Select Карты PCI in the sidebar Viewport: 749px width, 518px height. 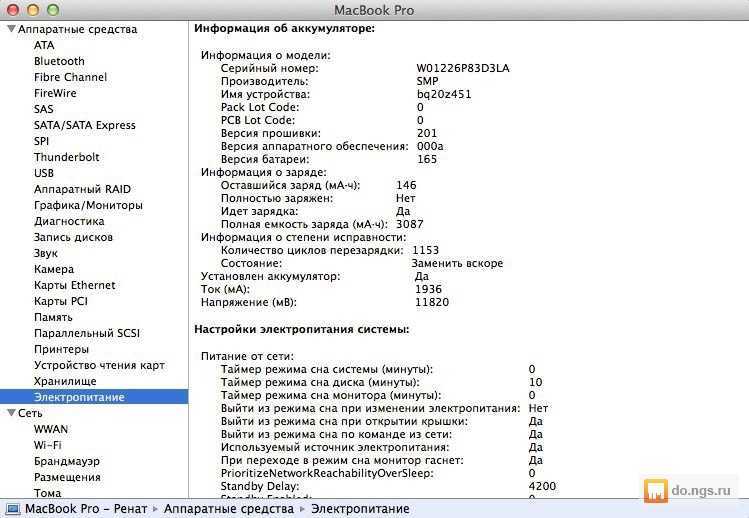[x=61, y=302]
